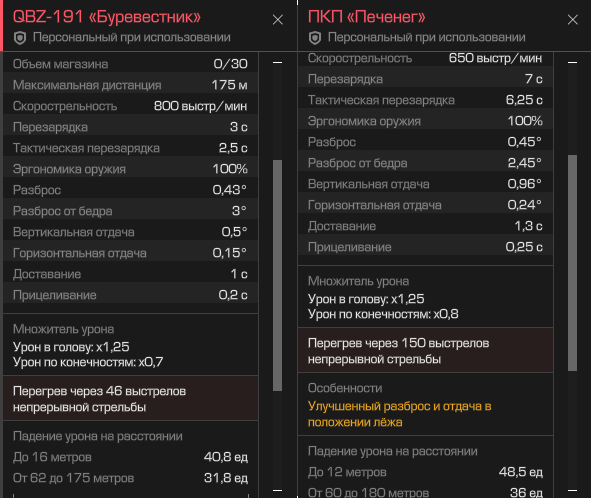Click the yellow Особенности prone-bonus text

400,414
